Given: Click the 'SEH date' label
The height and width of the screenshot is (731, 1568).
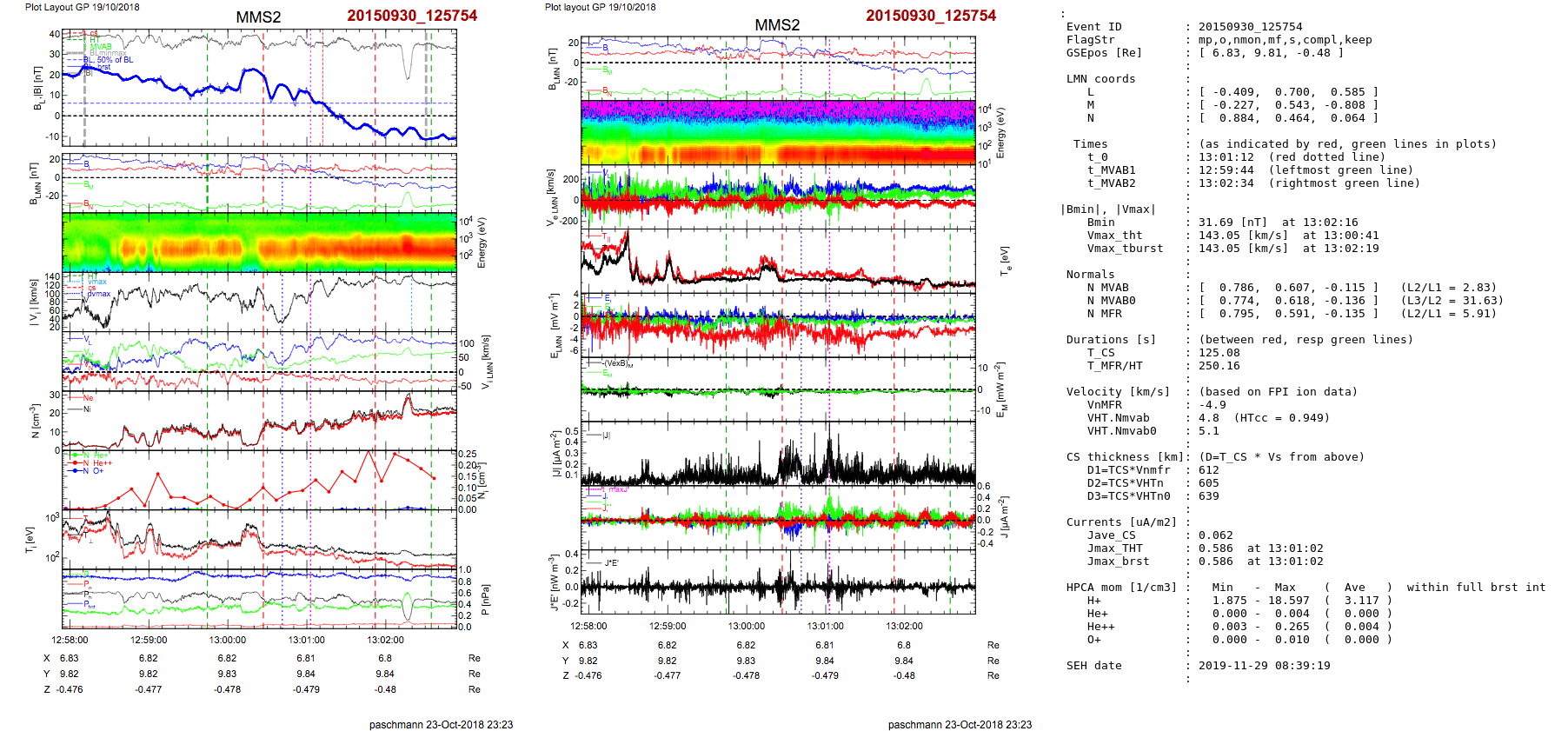Looking at the screenshot, I should click(x=1094, y=666).
